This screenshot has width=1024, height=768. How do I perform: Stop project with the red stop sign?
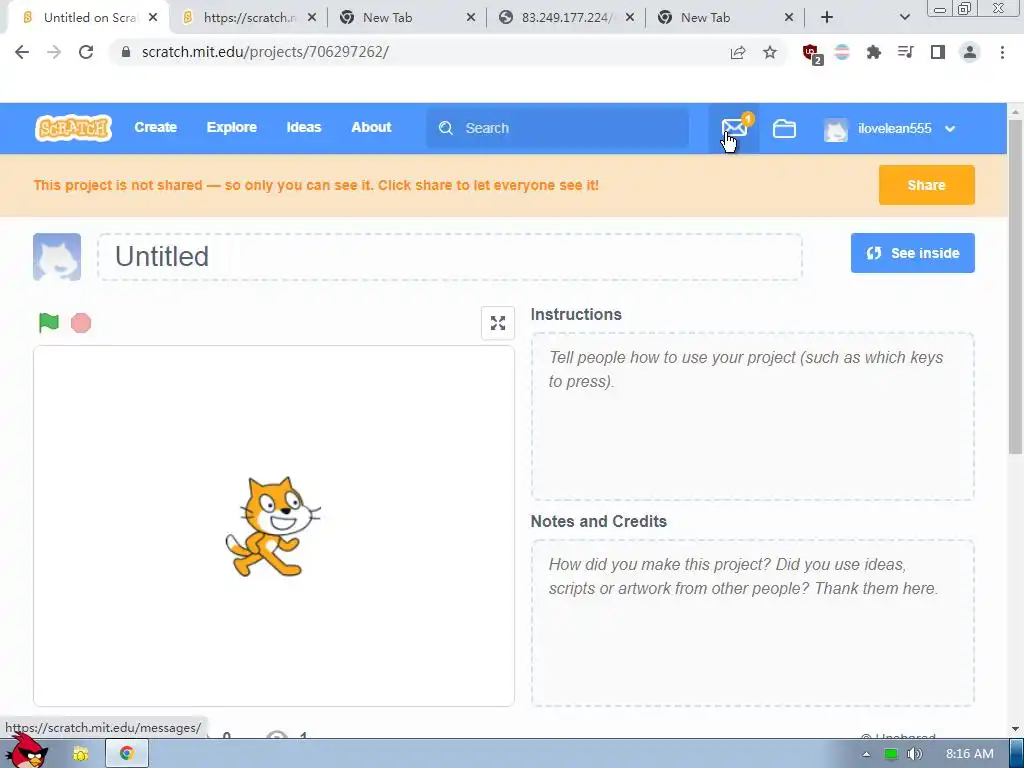click(x=81, y=323)
